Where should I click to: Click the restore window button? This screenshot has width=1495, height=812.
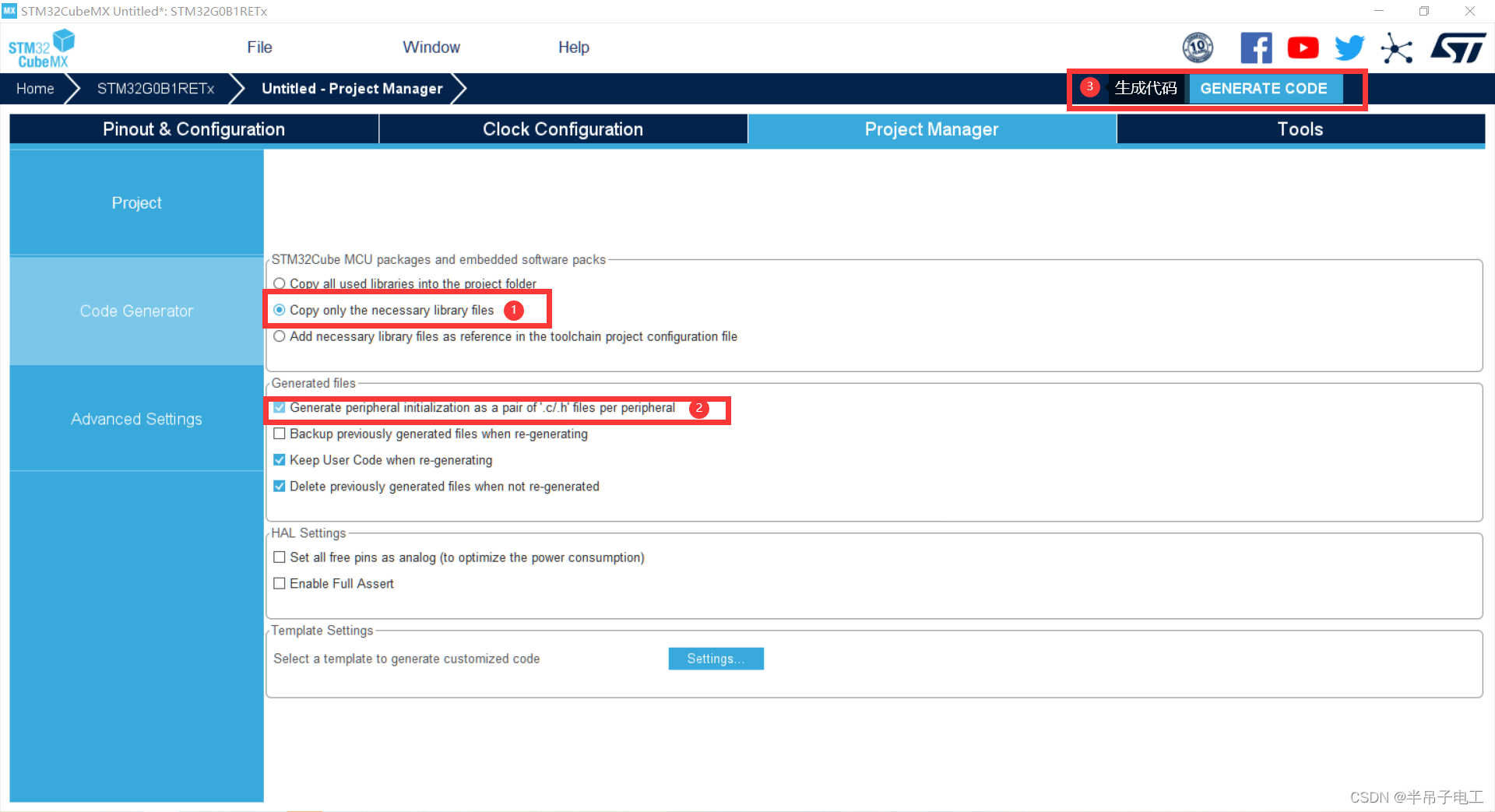(1424, 11)
